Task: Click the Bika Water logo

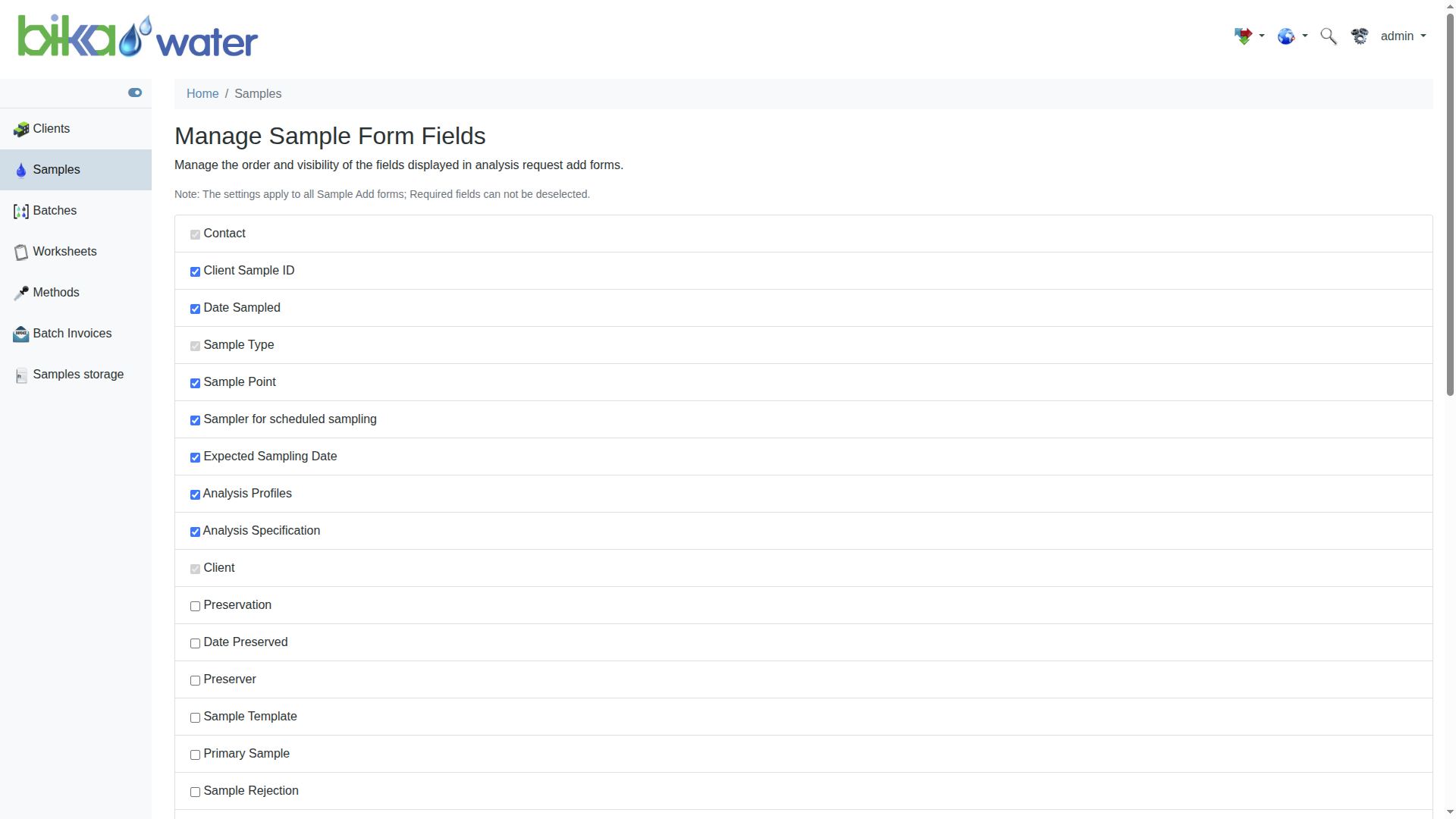Action: point(138,36)
